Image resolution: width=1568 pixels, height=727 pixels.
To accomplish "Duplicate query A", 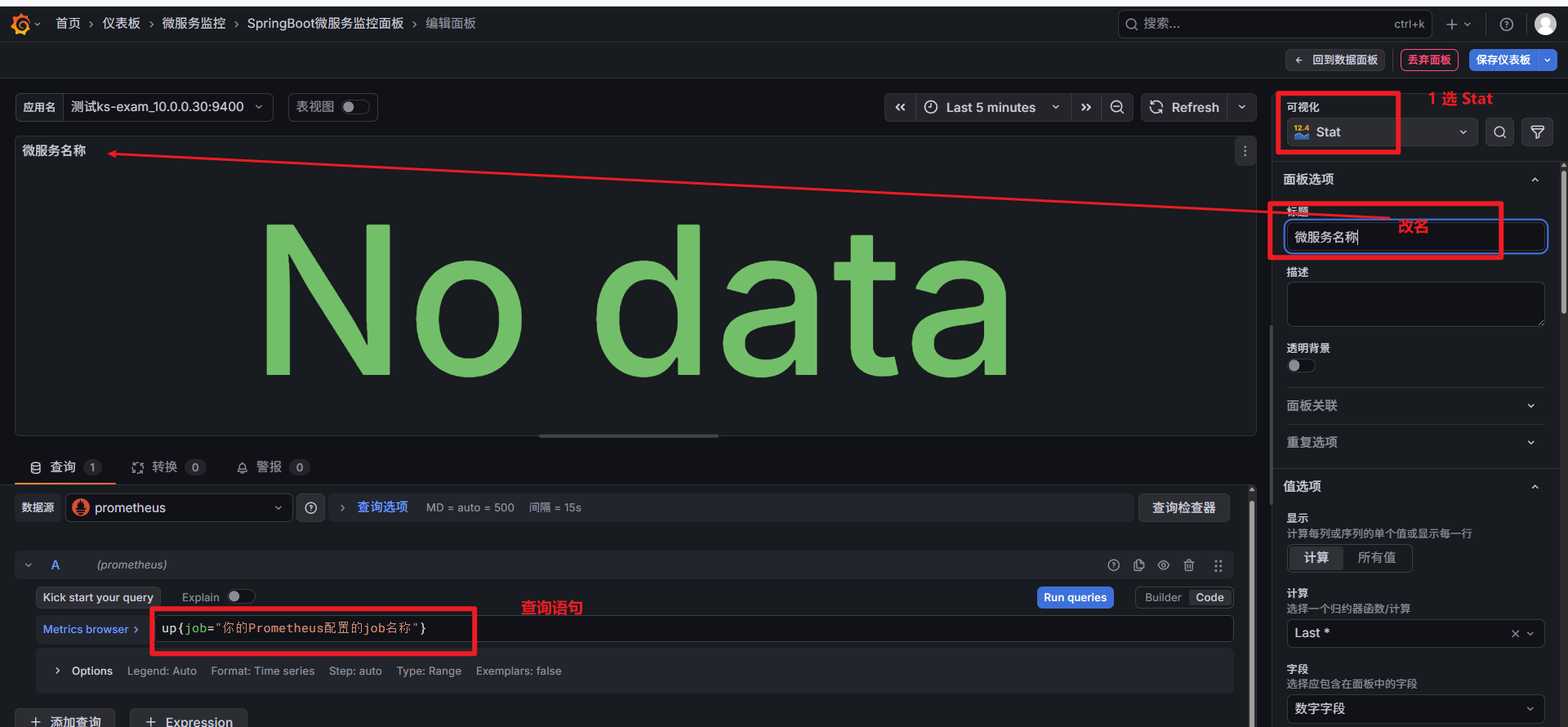I will 1139,565.
